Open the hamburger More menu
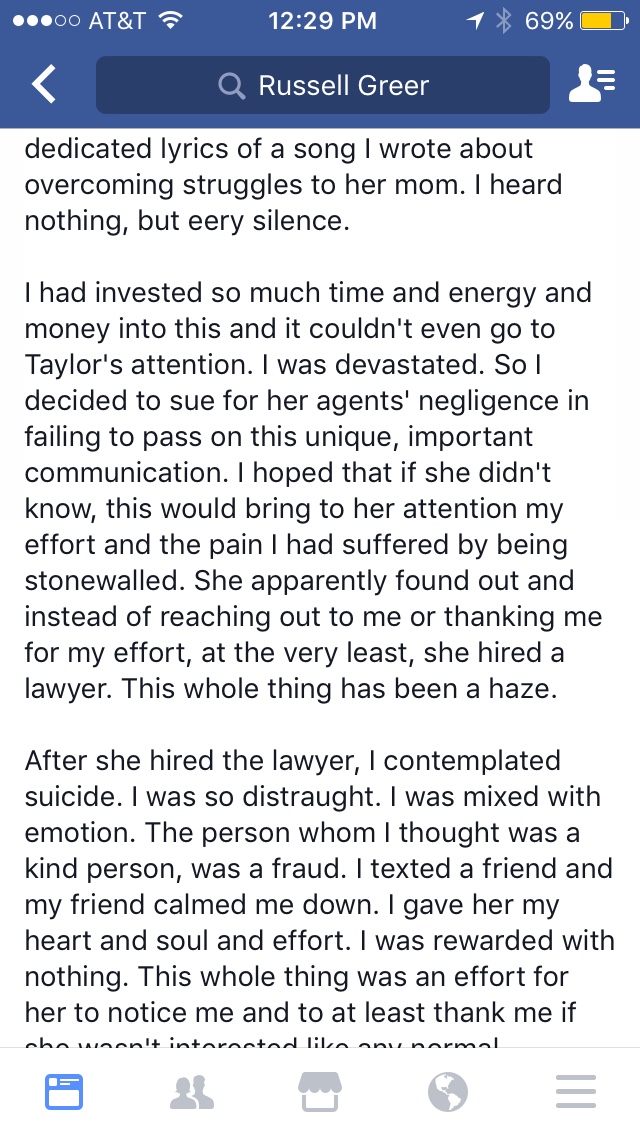Image resolution: width=640 pixels, height=1136 pixels. pos(575,1092)
